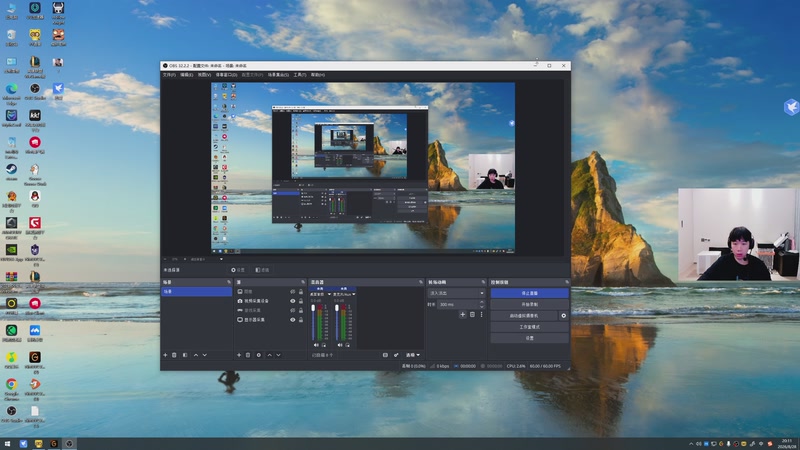The height and width of the screenshot is (450, 800).
Task: Open the 帮助(H) menu
Action: pos(318,75)
